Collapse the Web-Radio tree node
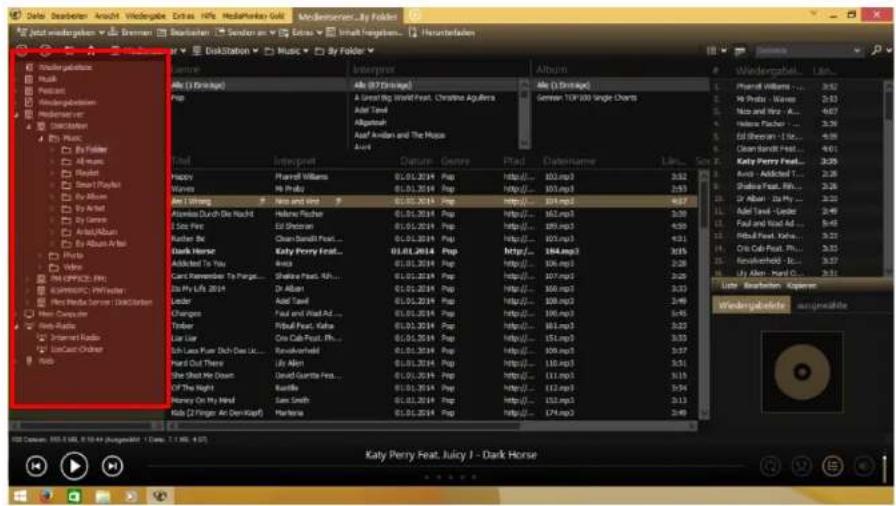 pos(17,326)
